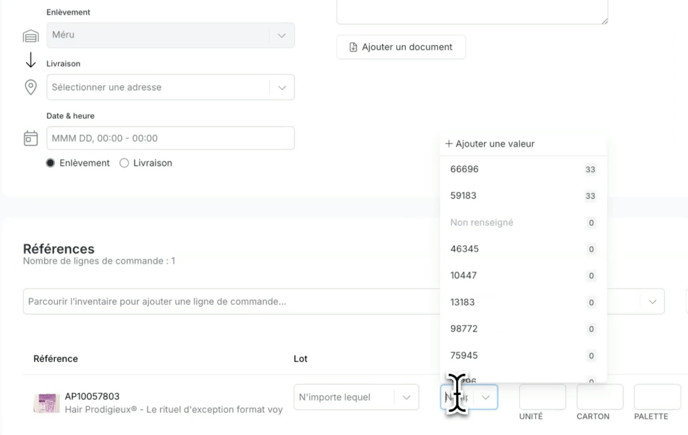Open the Sélectionner une adresse dropdown
Screen dimensions: 688x435
[x=281, y=88]
